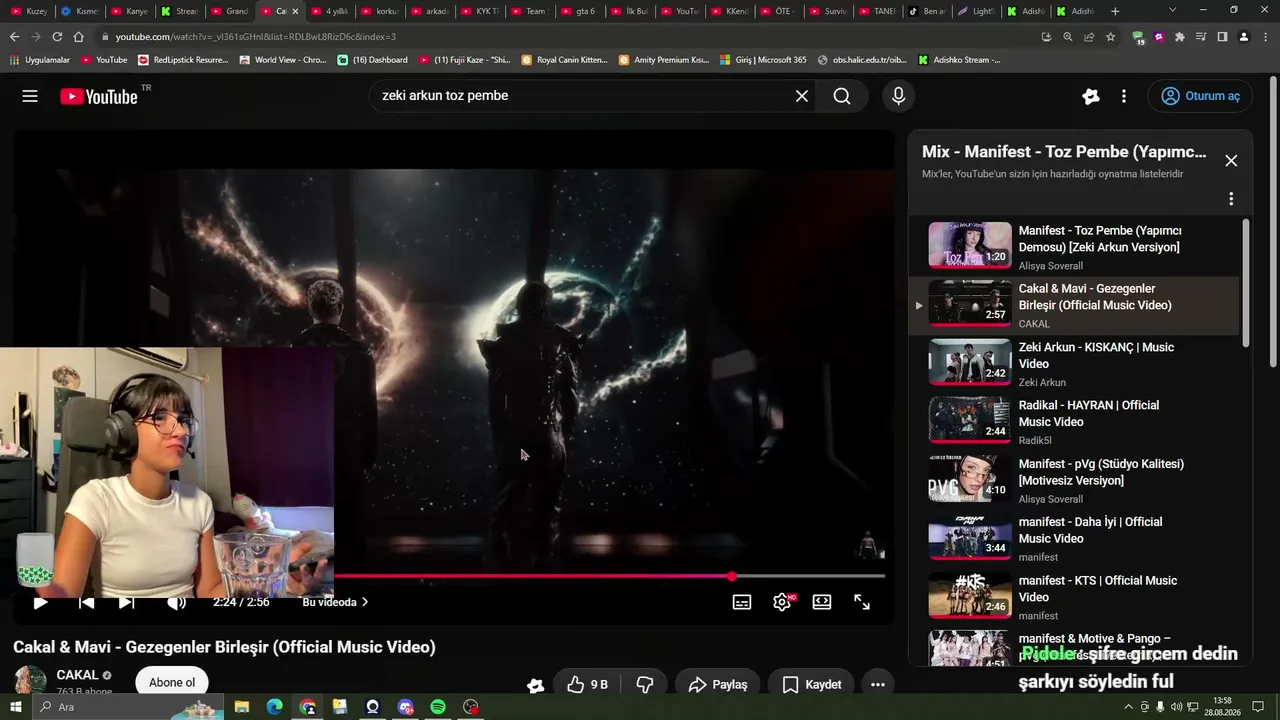
Task: Enter fullscreen mode
Action: (862, 602)
